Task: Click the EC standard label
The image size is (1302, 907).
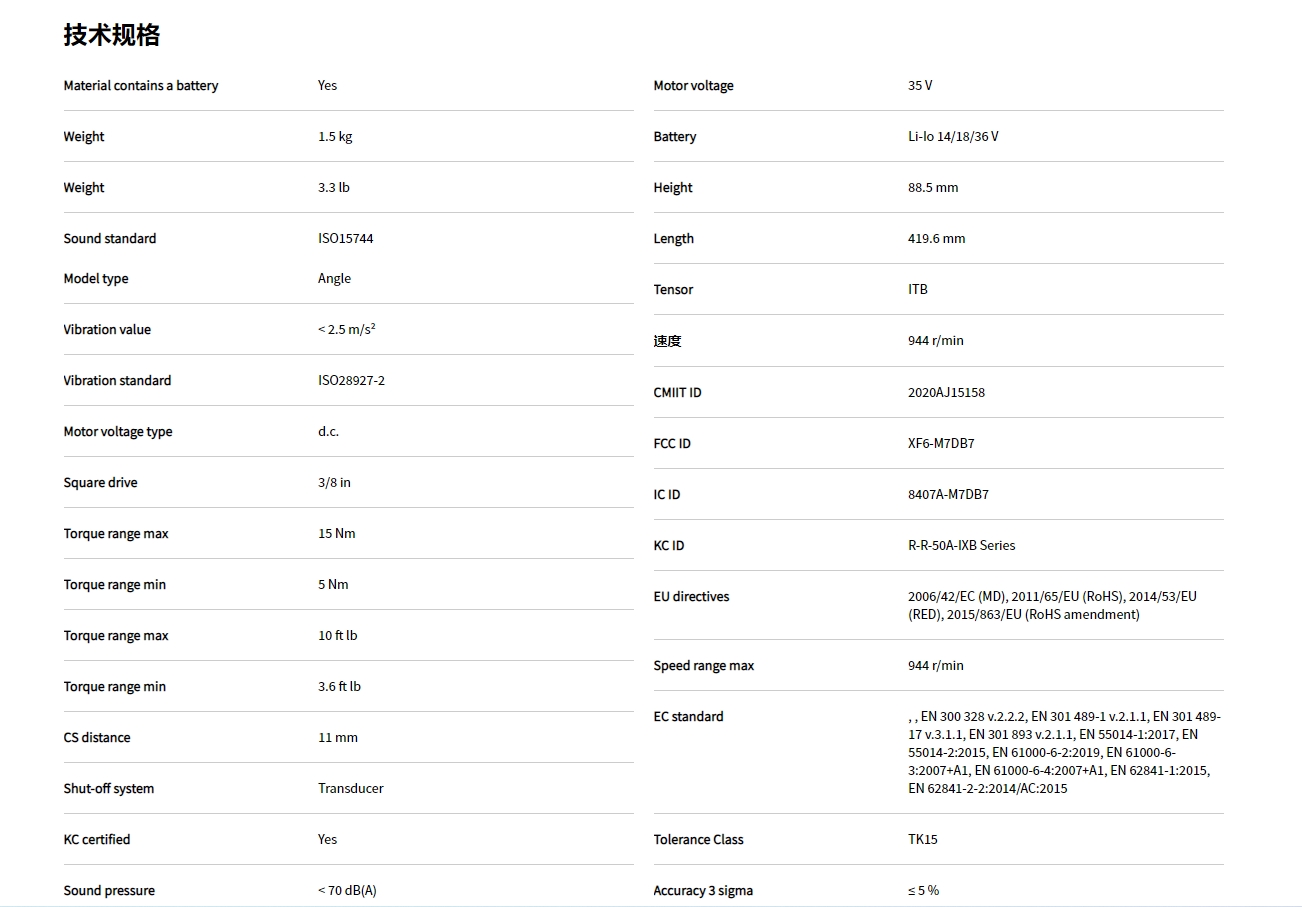Action: (688, 716)
